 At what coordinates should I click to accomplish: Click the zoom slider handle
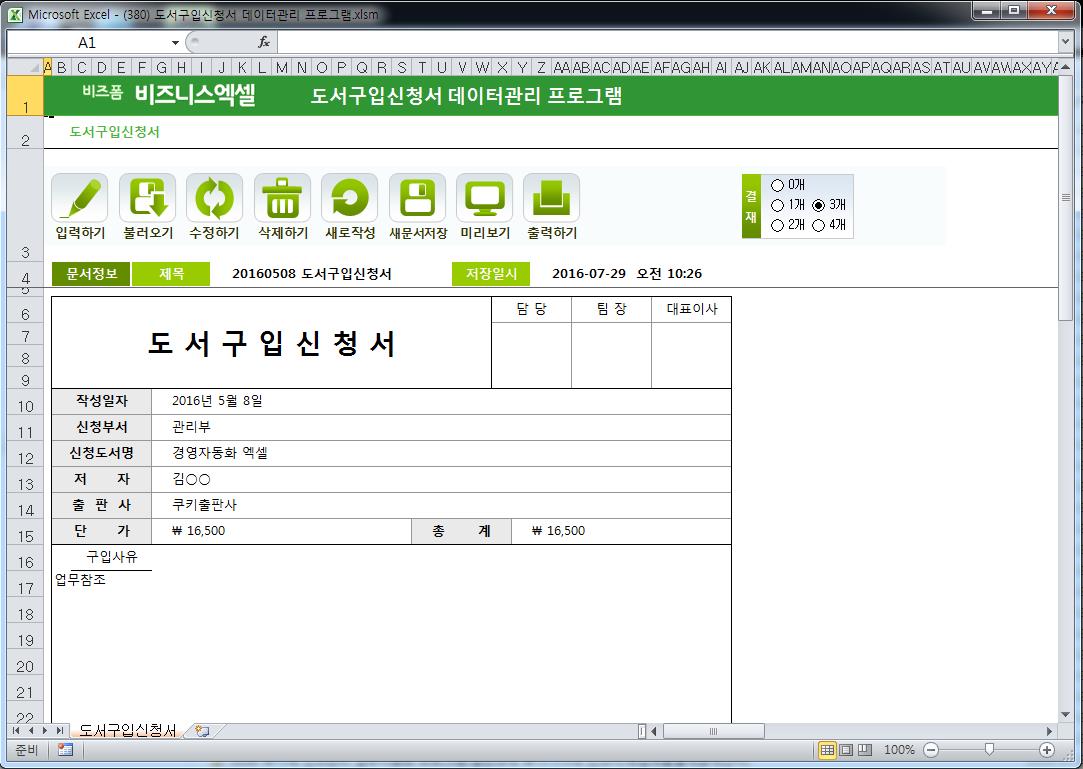point(989,749)
